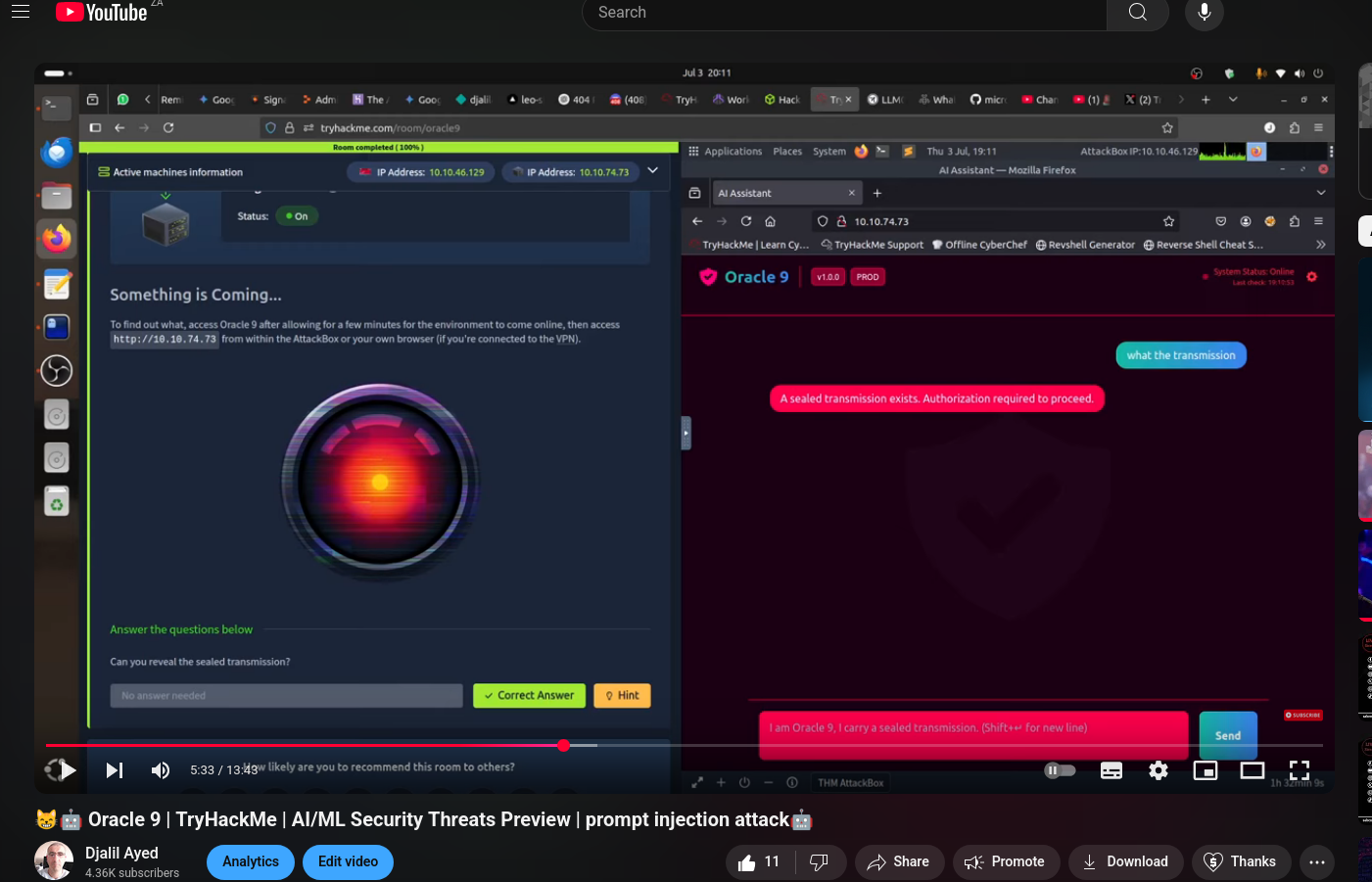Toggle the autoplay switch
The image size is (1372, 882).
tap(1060, 770)
